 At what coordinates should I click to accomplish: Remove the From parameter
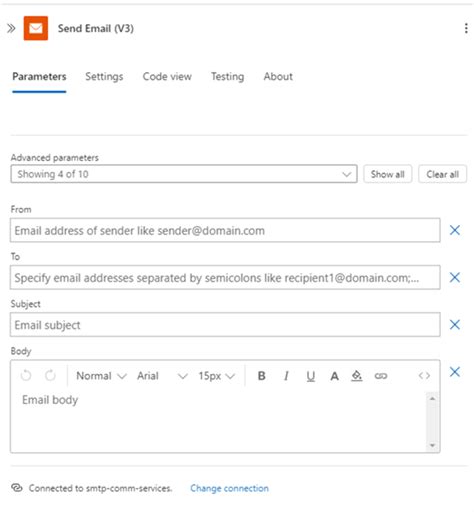[455, 230]
